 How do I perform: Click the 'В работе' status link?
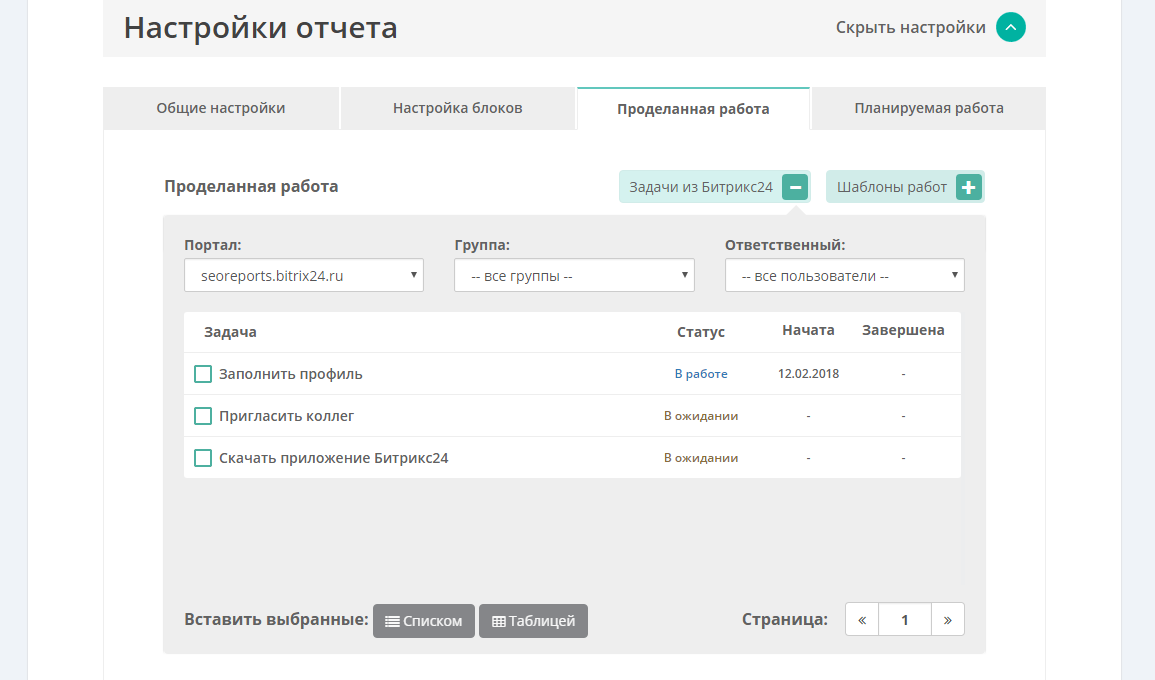click(701, 374)
